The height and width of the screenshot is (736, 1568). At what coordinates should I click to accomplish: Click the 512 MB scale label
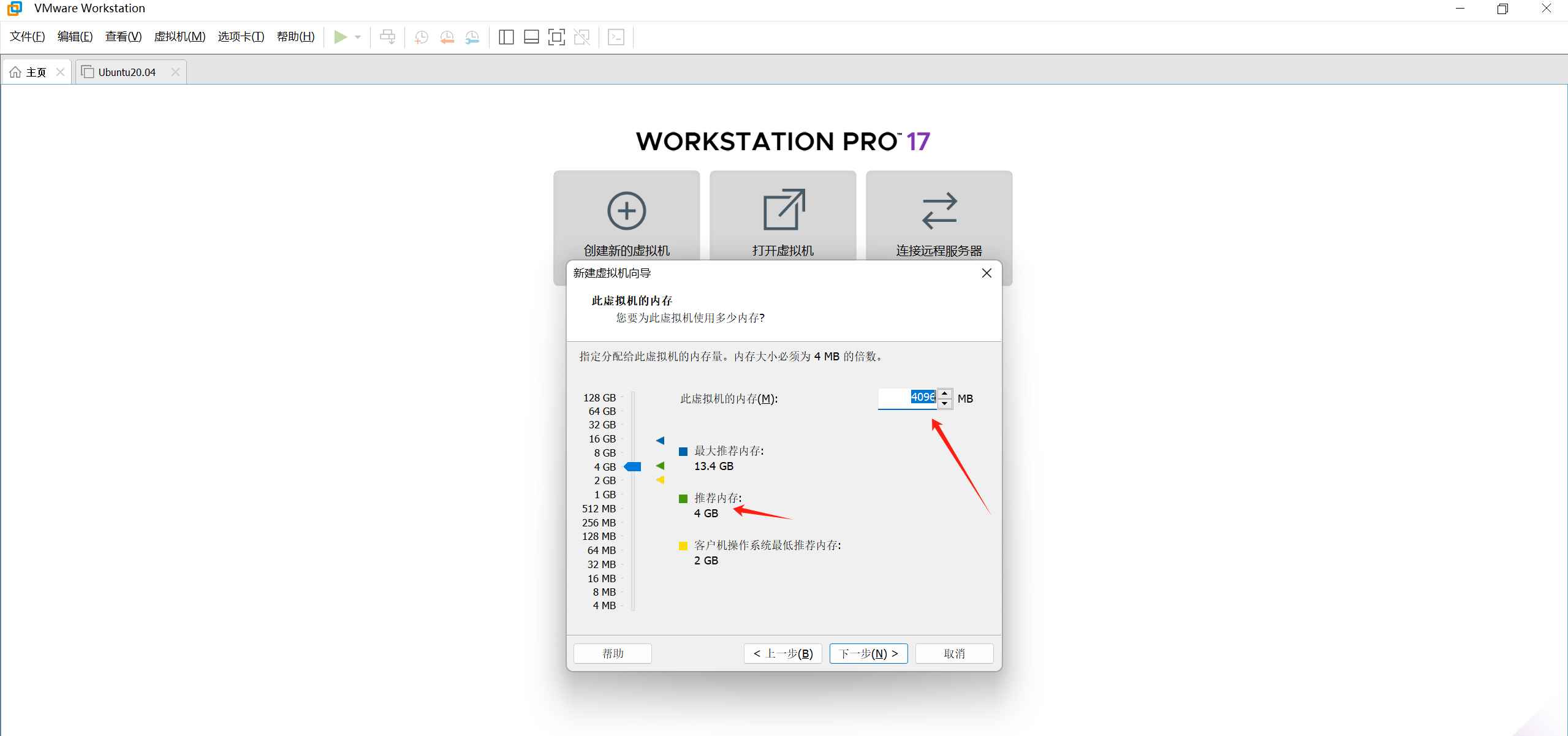click(599, 509)
